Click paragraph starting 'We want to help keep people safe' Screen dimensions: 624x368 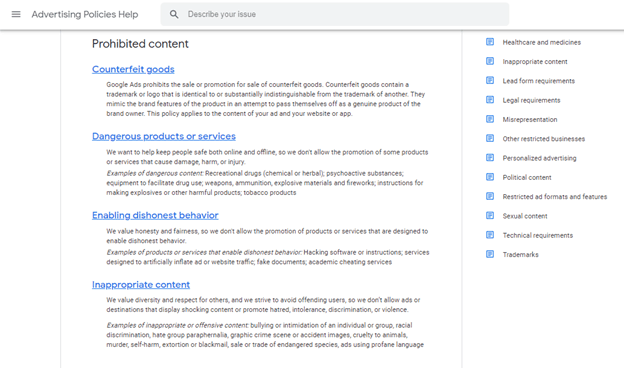(x=267, y=157)
